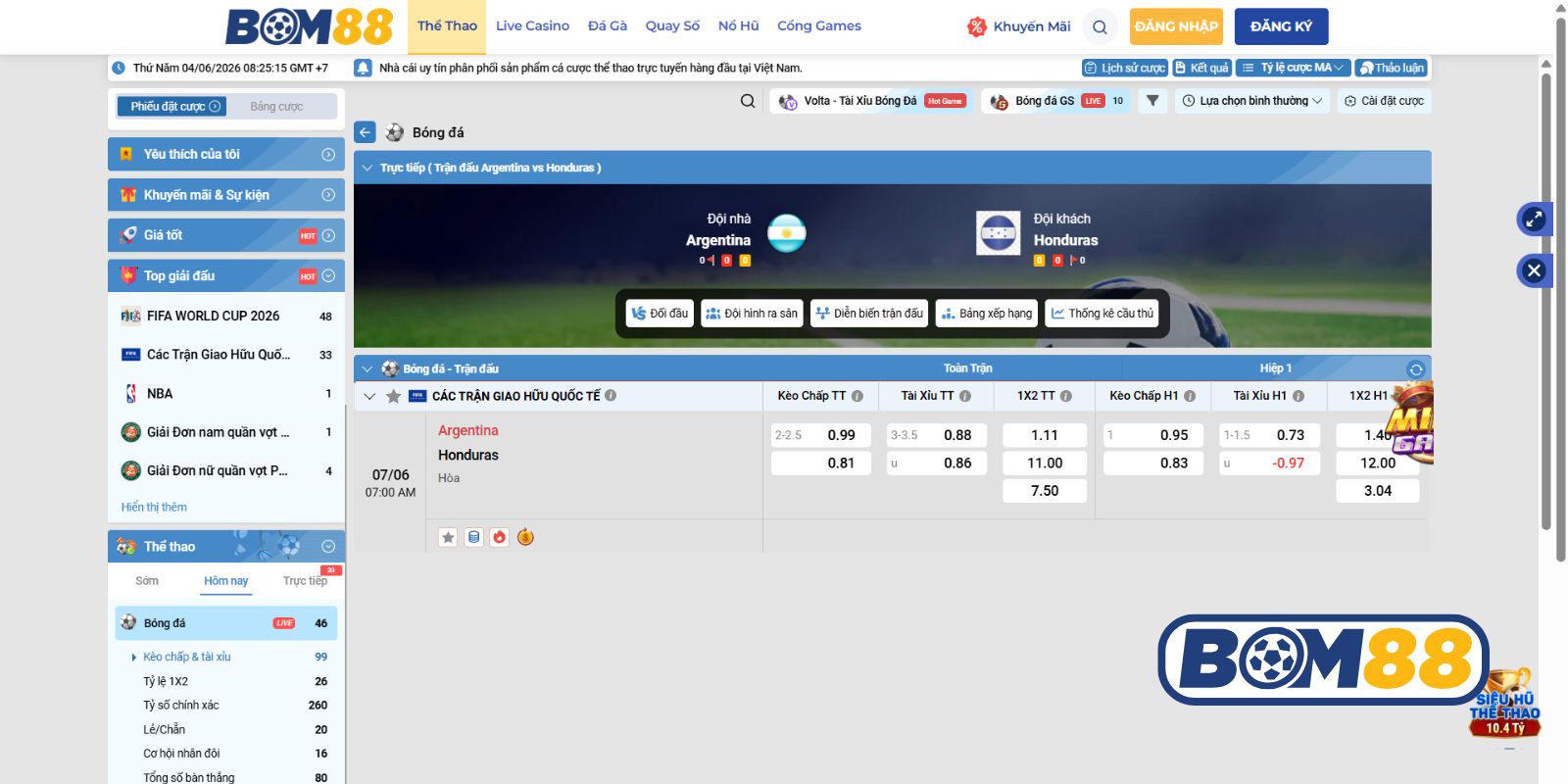
Task: Click the star icon below Argentina match
Action: pos(448,537)
